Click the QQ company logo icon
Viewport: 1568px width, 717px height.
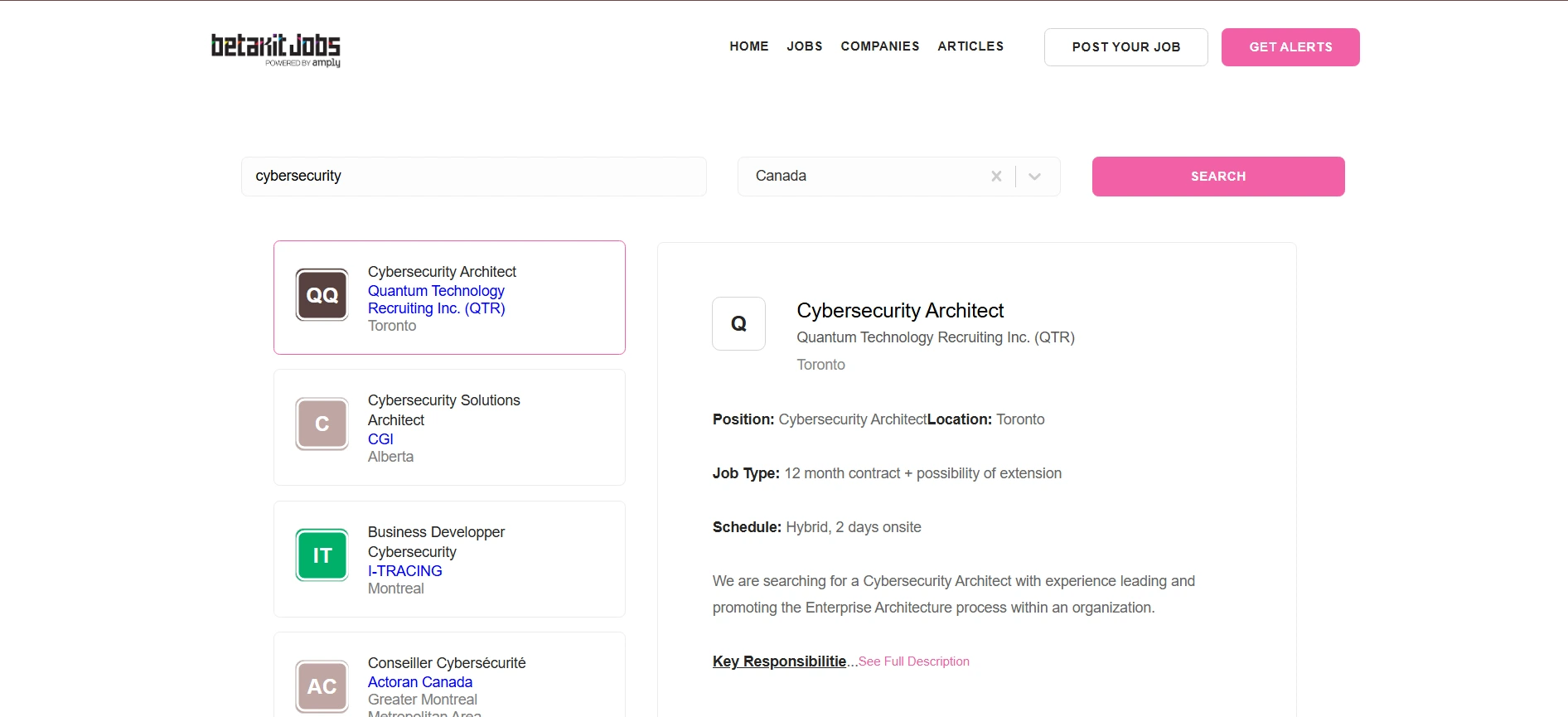[322, 294]
